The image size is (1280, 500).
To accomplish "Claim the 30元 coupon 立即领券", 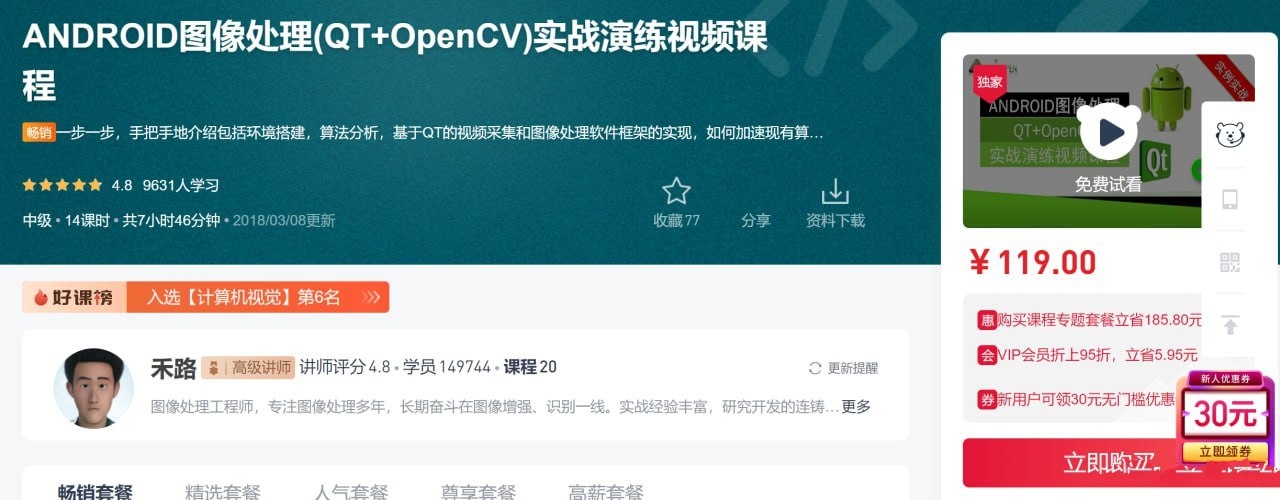I will tap(1226, 451).
